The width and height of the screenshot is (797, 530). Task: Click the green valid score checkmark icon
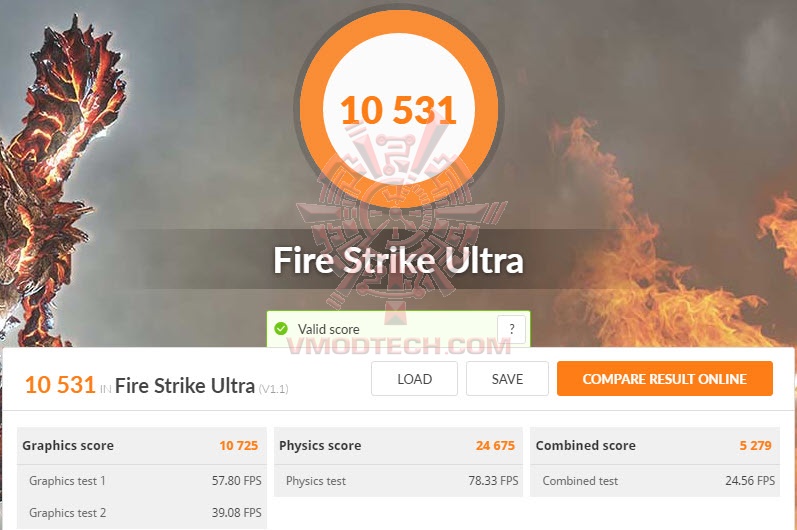(281, 329)
